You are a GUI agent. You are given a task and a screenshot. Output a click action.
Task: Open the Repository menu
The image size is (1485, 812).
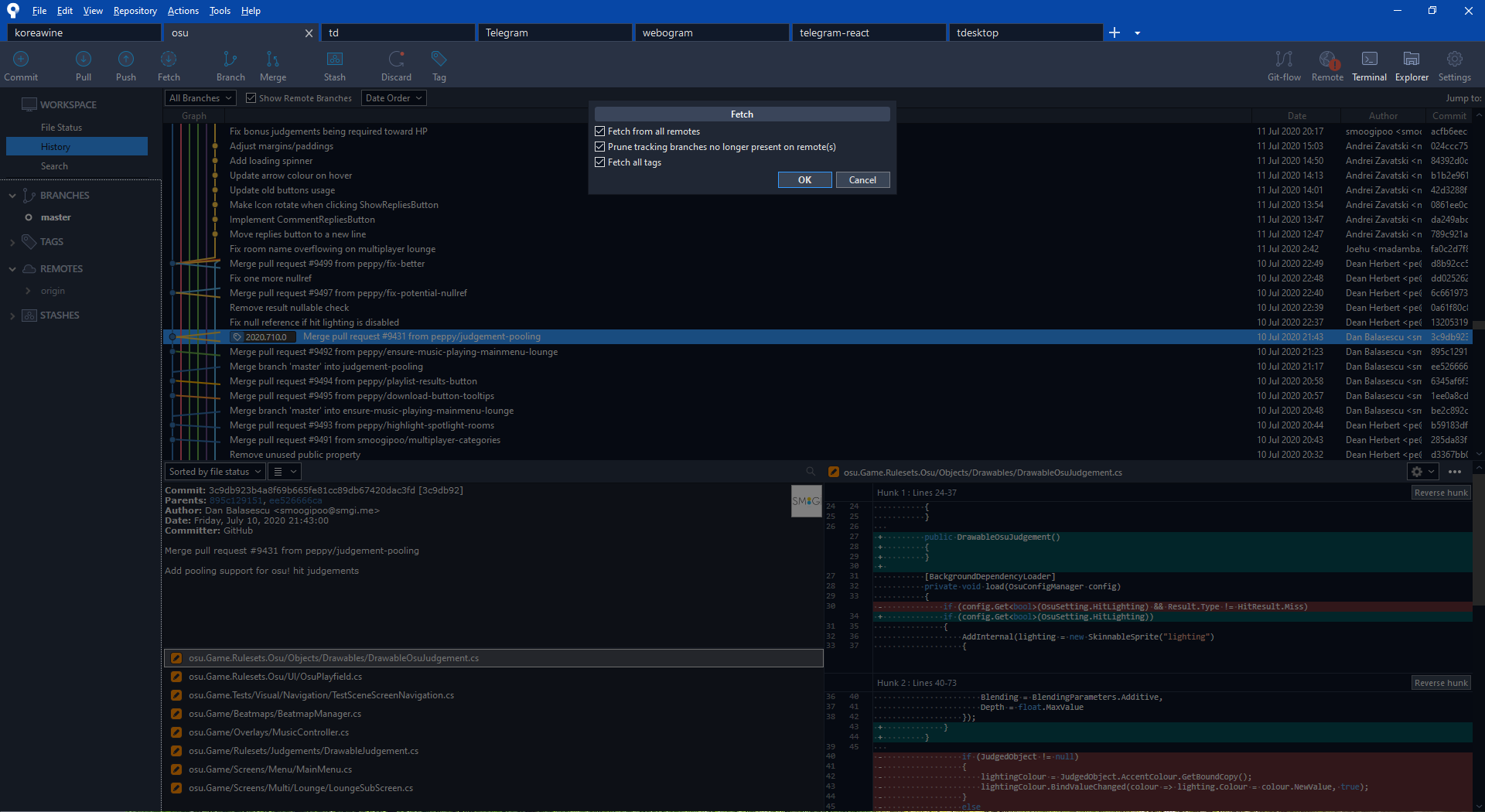coord(135,10)
